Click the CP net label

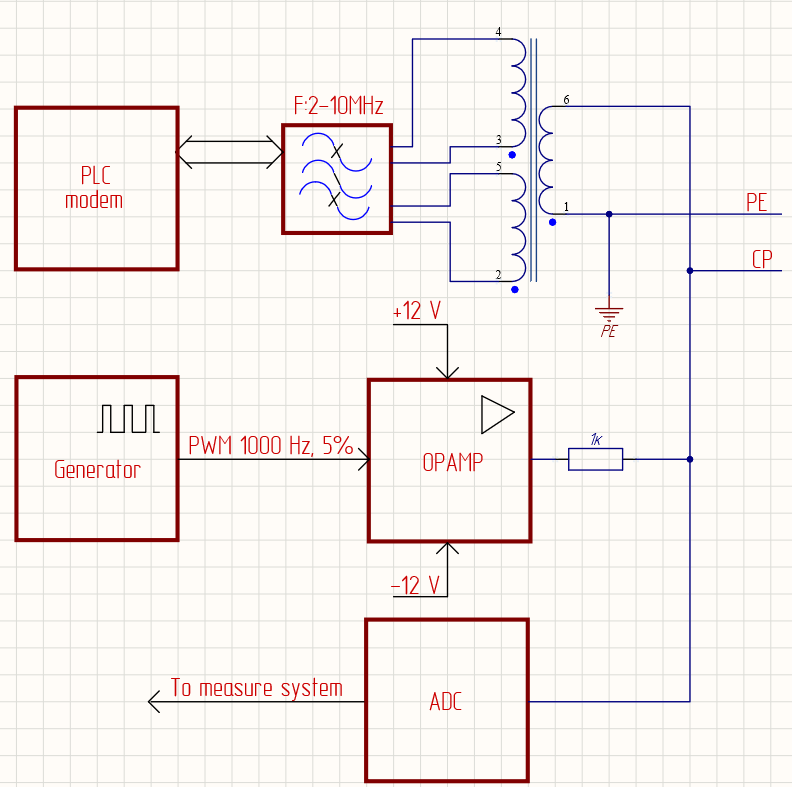pyautogui.click(x=762, y=259)
